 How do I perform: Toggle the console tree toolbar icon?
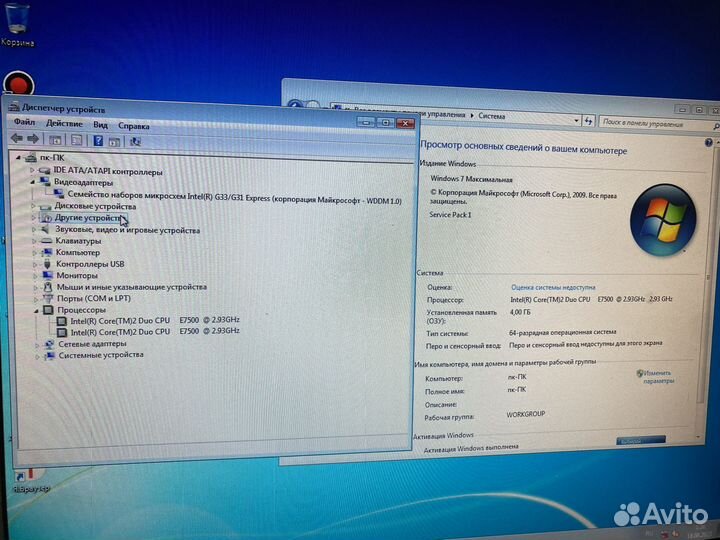[55, 140]
